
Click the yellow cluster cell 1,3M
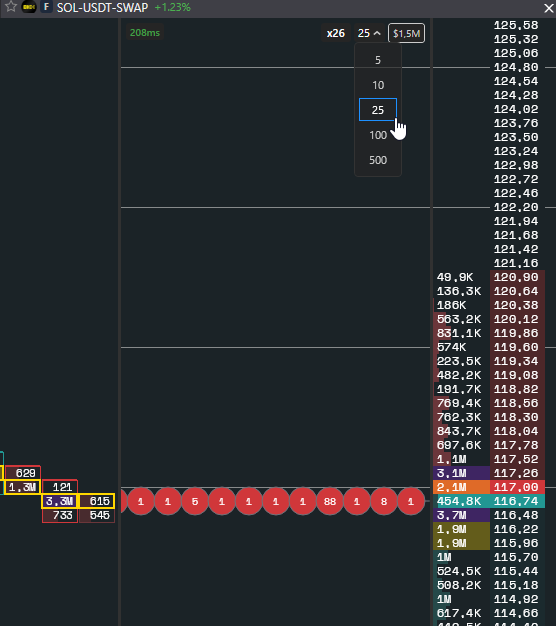coord(22,487)
